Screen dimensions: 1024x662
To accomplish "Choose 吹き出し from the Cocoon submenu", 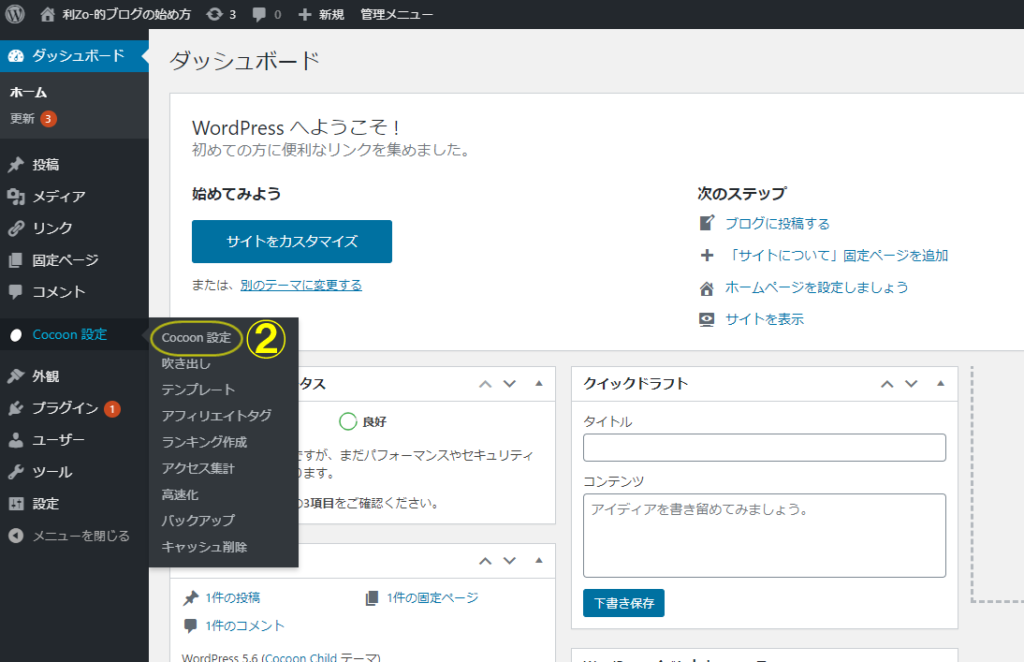I will (186, 364).
